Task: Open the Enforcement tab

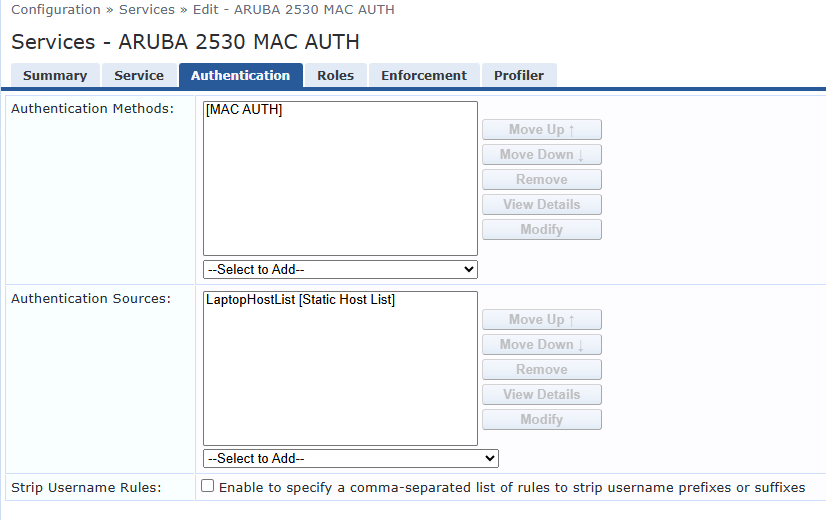Action: coord(424,75)
